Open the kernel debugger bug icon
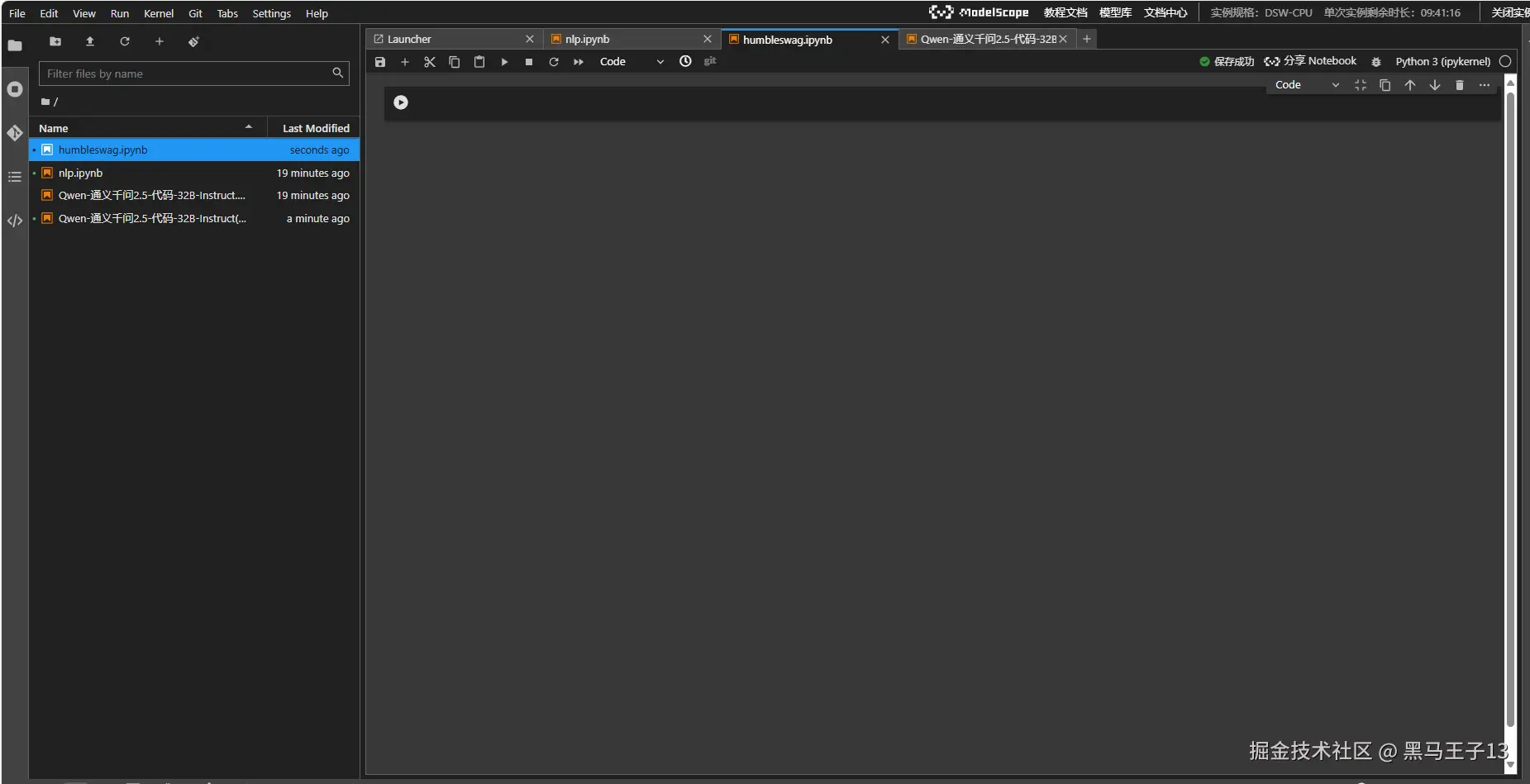This screenshot has height=784, width=1530. click(1376, 62)
